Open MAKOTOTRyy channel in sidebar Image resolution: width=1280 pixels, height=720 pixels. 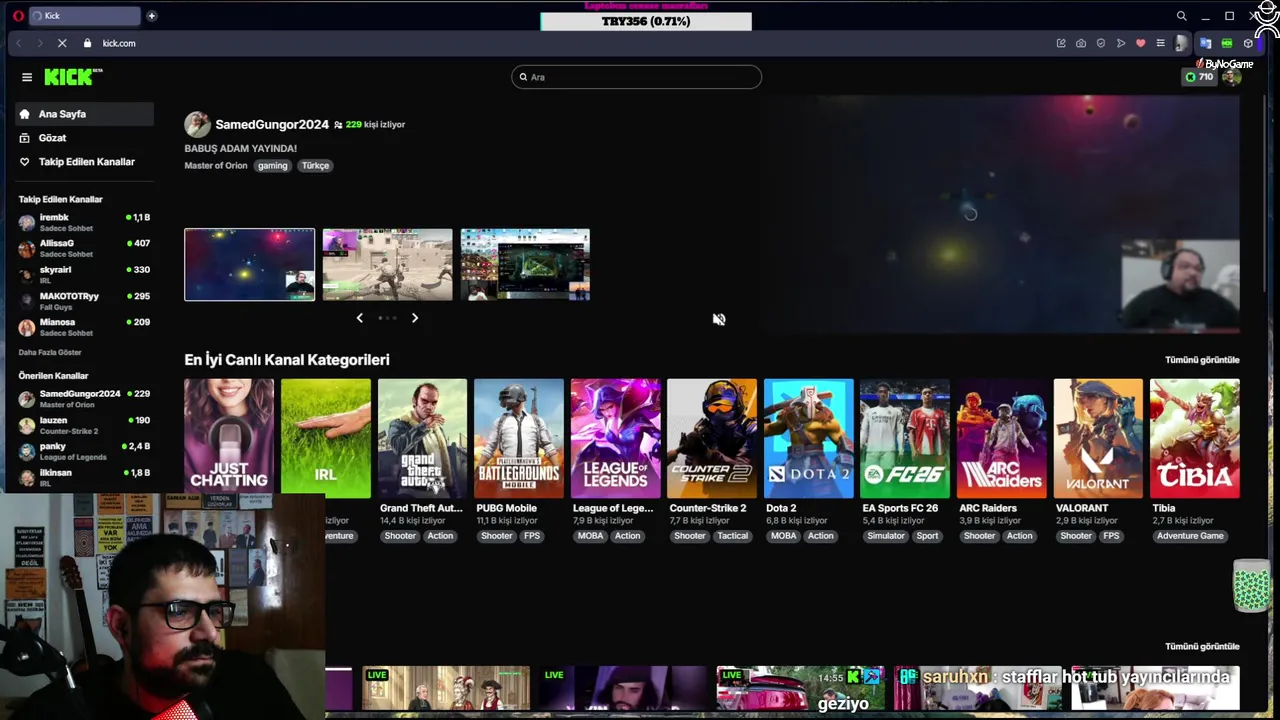[x=84, y=301]
